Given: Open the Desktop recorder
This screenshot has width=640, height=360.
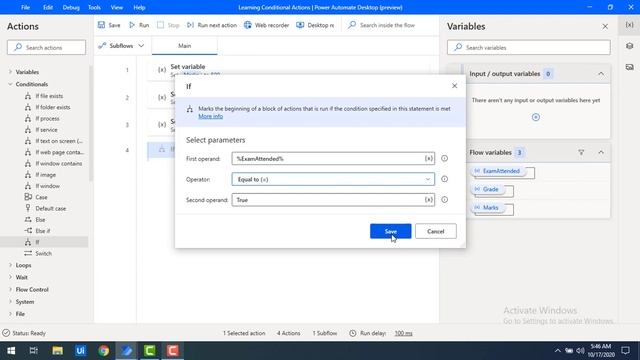Looking at the screenshot, I should click(x=315, y=25).
